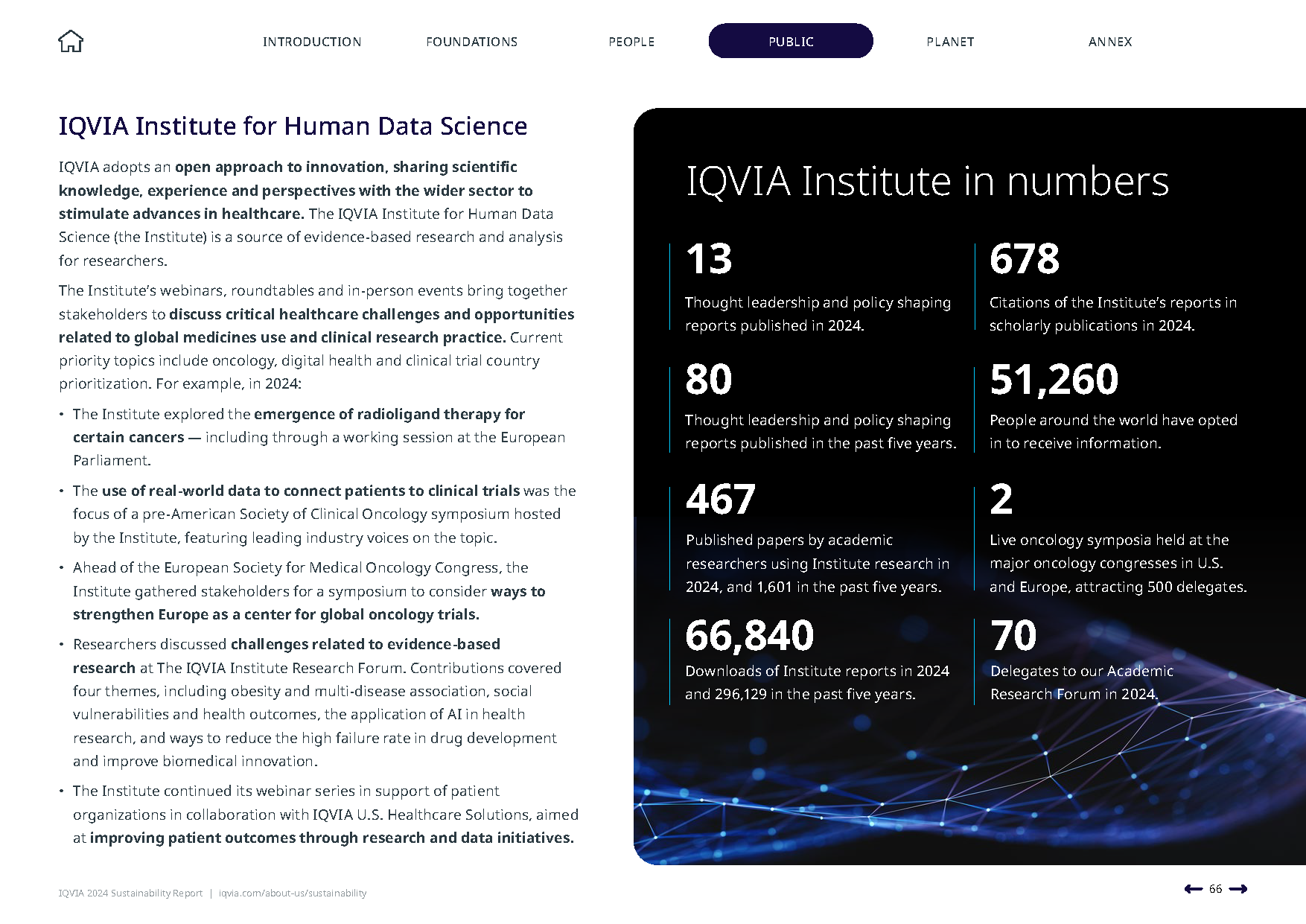Screen dimensions: 1306x924
Task: Open the Introduction section tab
Action: (x=312, y=42)
